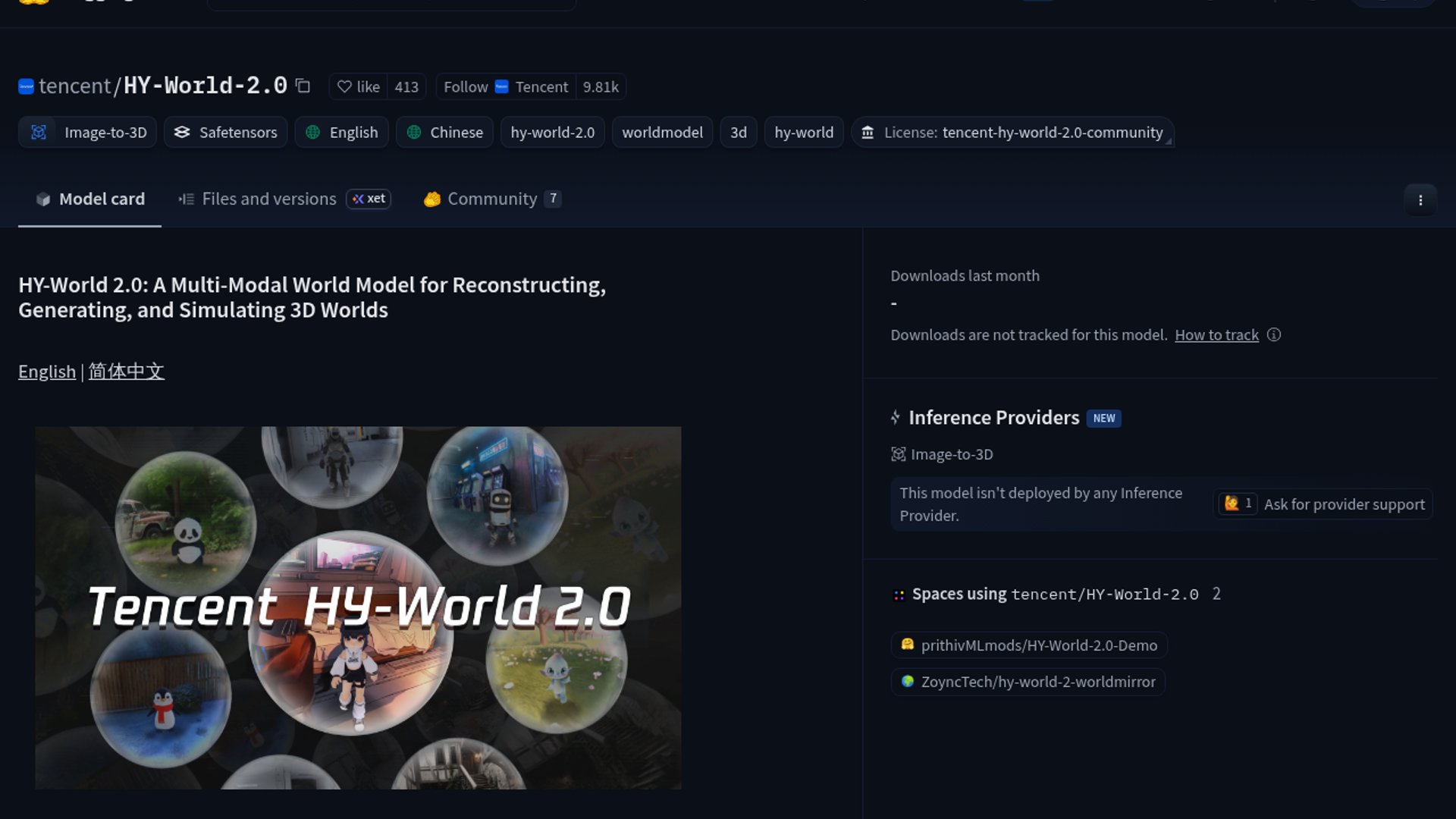Click the 简体中文 readme link
This screenshot has height=819, width=1456.
coord(126,372)
